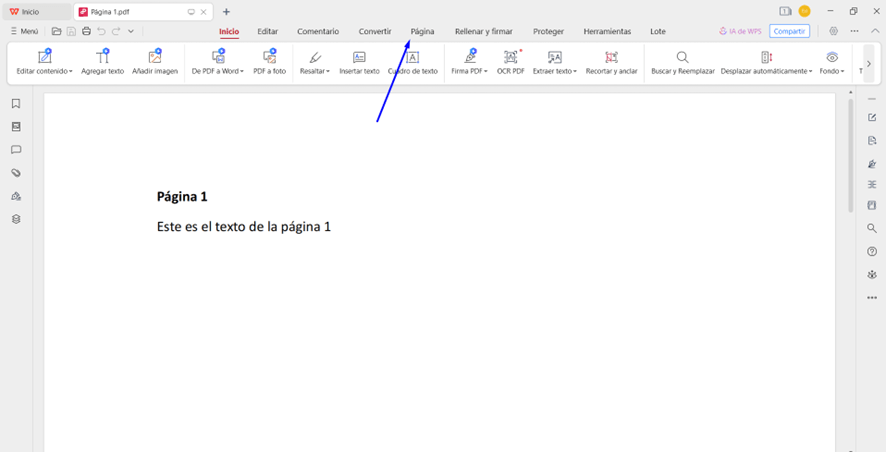Image resolution: width=886 pixels, height=452 pixels.
Task: Run the OCR PDF tool
Action: (511, 58)
